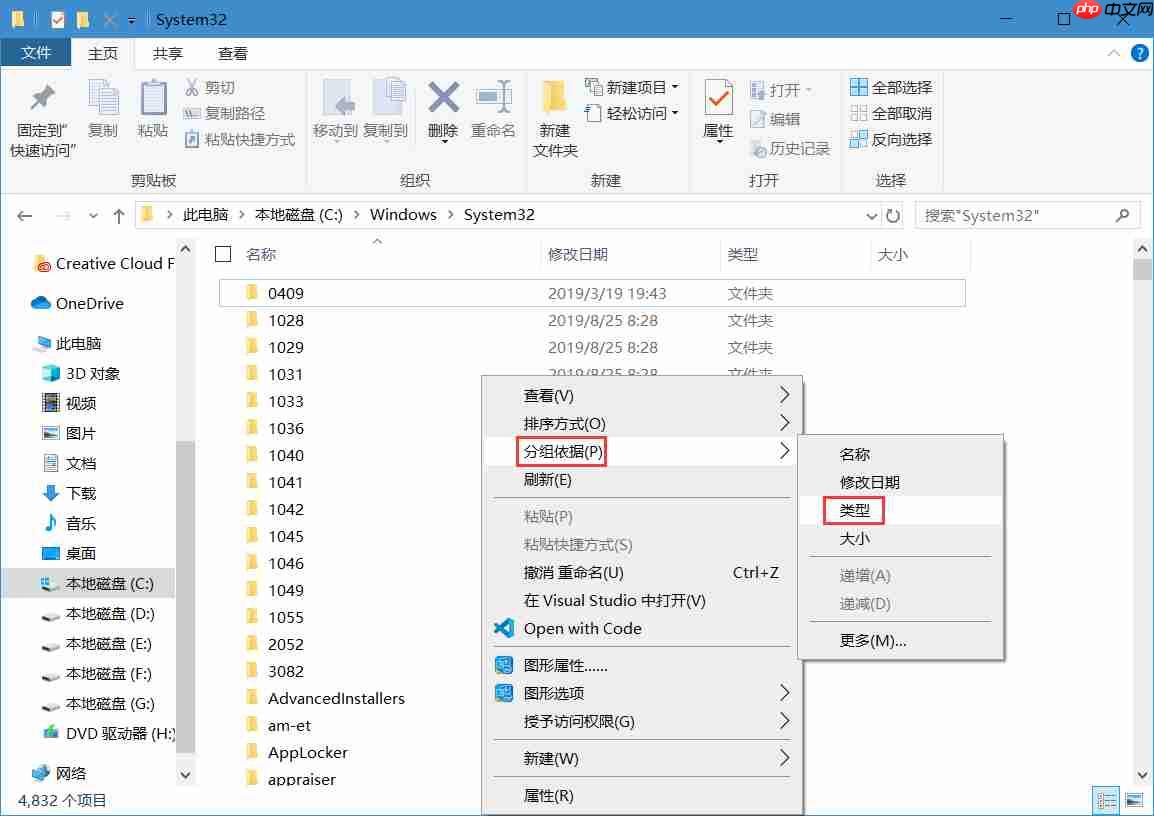Choose 递增(A) ascending sort order
The height and width of the screenshot is (816, 1154).
867,575
